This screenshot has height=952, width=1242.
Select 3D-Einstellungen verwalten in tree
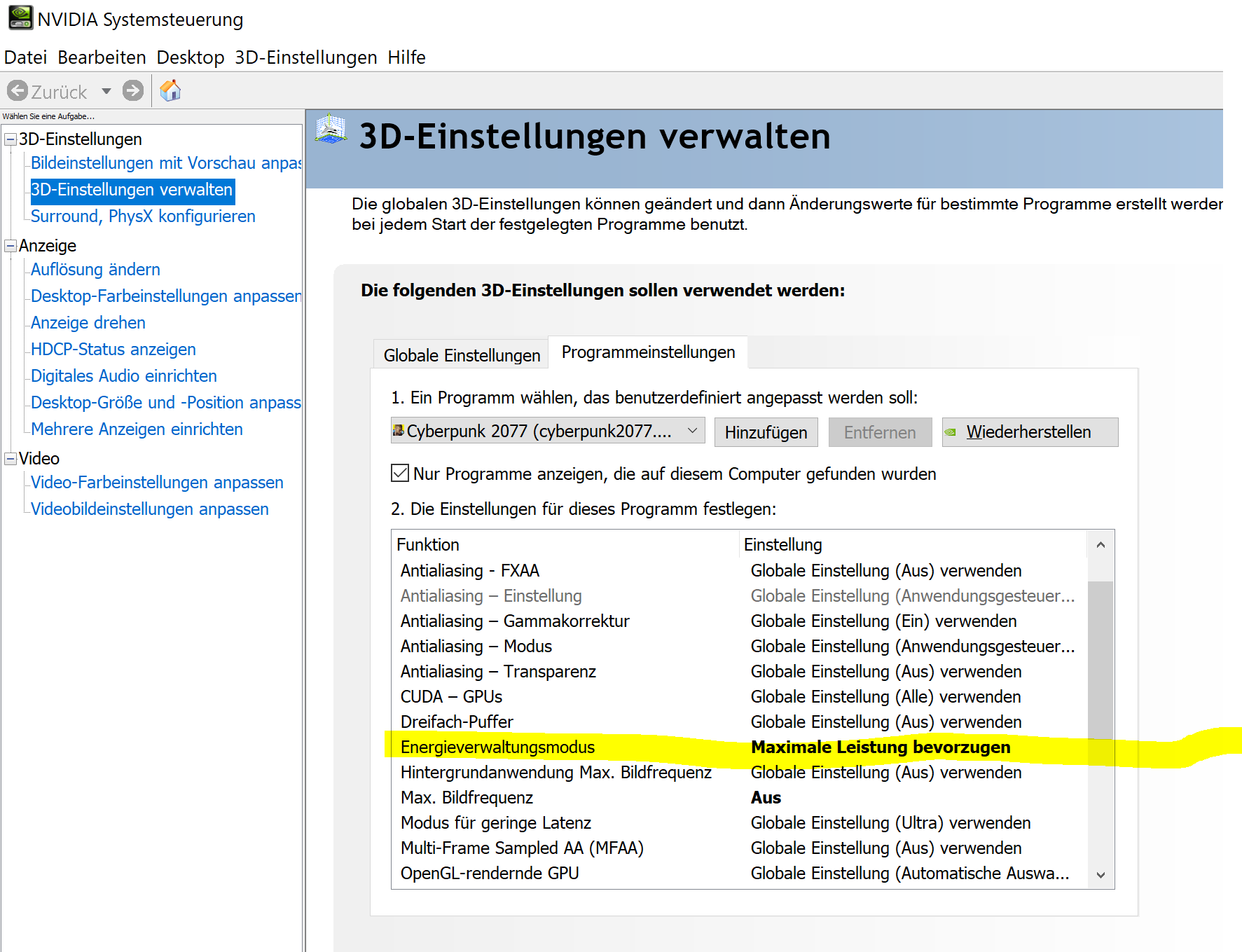point(132,190)
